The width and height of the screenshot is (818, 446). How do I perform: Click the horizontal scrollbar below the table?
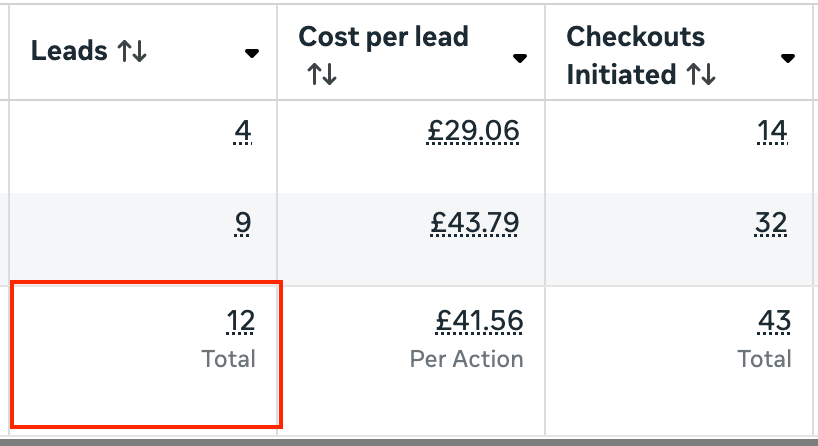coord(409,442)
